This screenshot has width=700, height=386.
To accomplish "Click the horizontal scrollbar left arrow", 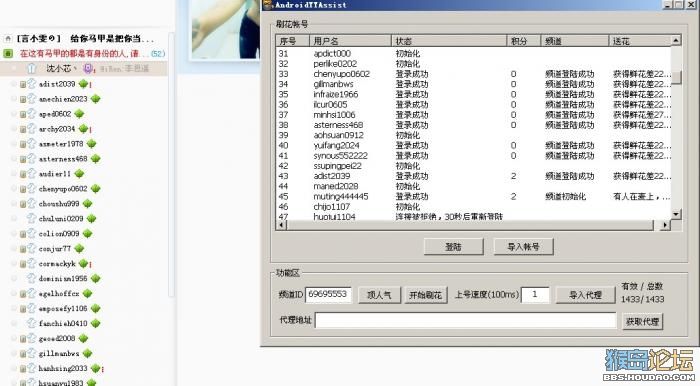I will [281, 225].
